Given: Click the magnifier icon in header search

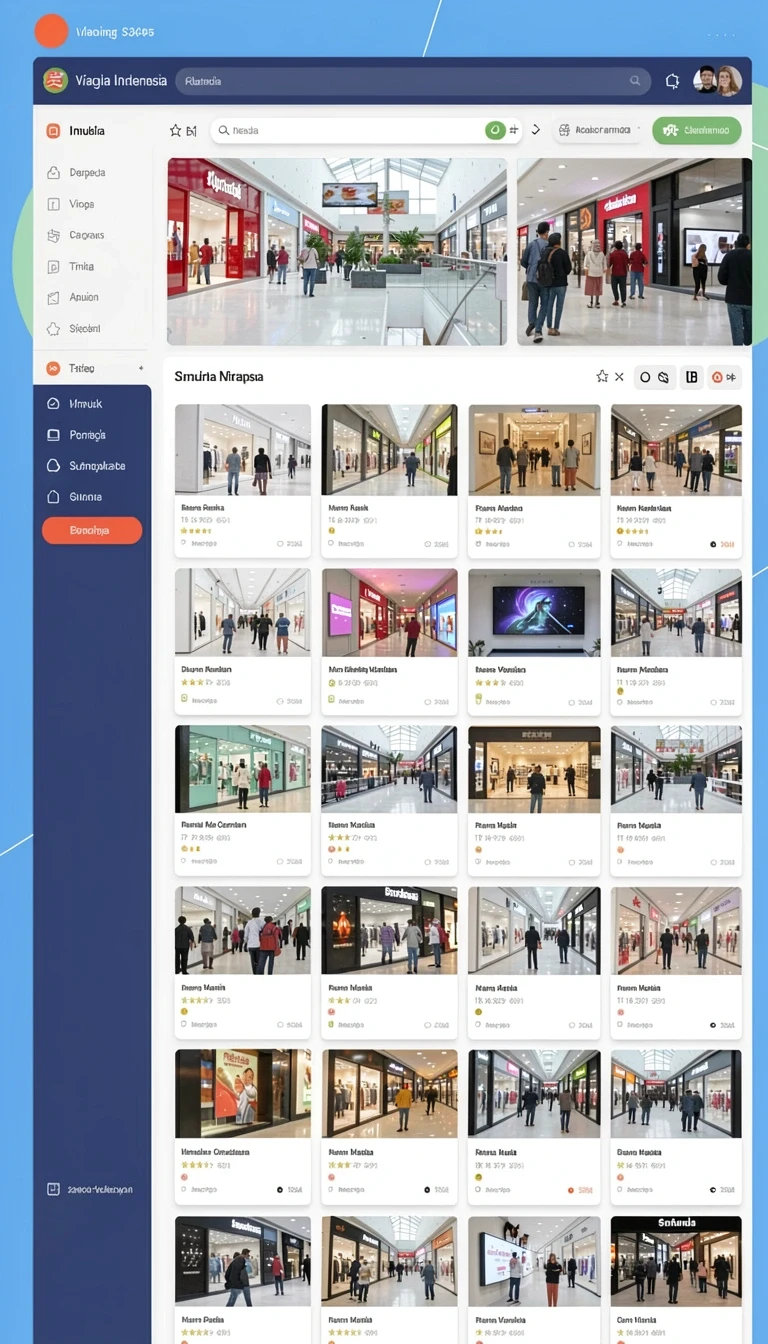Looking at the screenshot, I should pyautogui.click(x=635, y=81).
